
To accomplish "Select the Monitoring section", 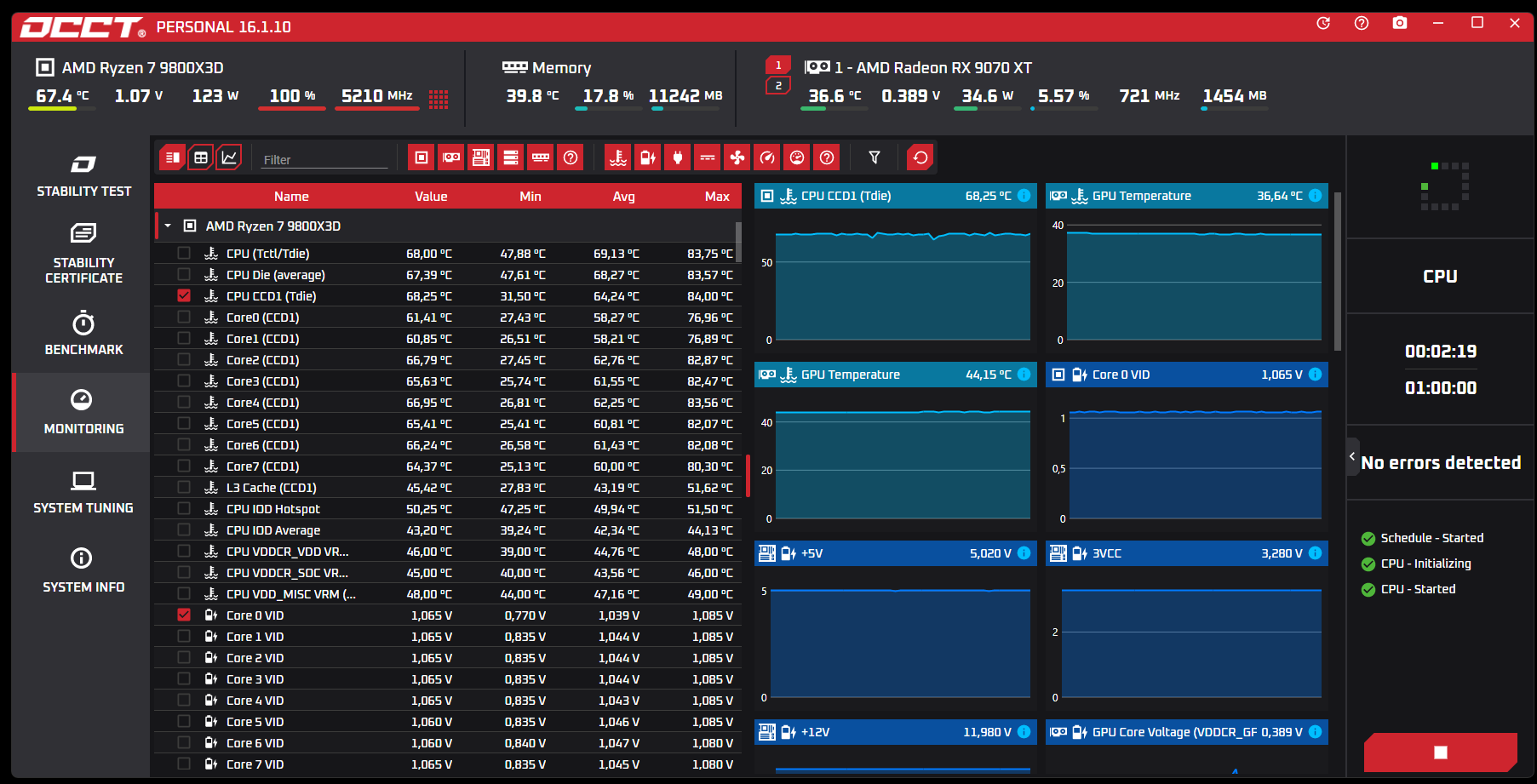I will click(x=83, y=413).
